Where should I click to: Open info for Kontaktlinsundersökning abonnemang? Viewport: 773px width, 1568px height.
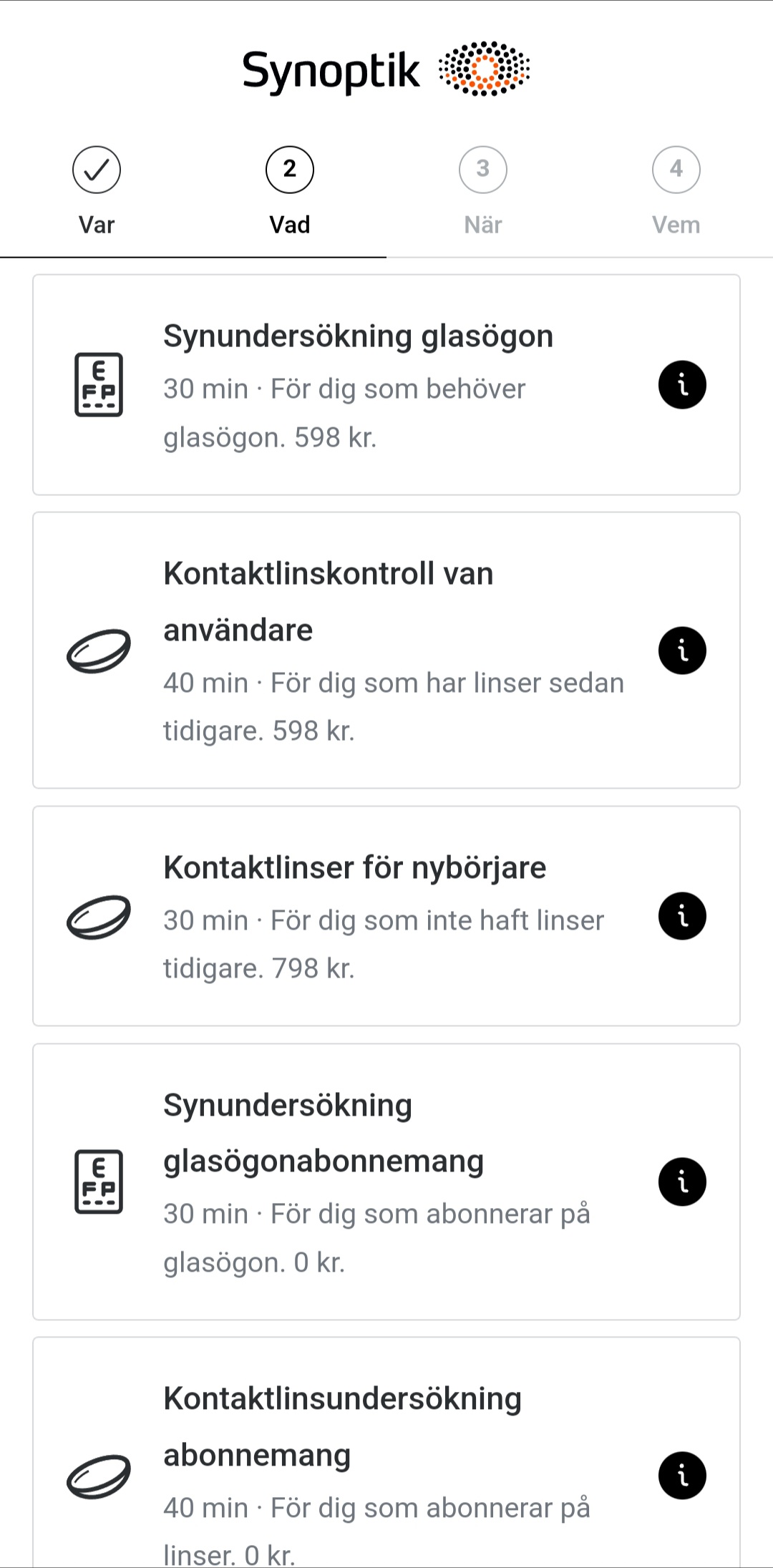pos(682,1475)
